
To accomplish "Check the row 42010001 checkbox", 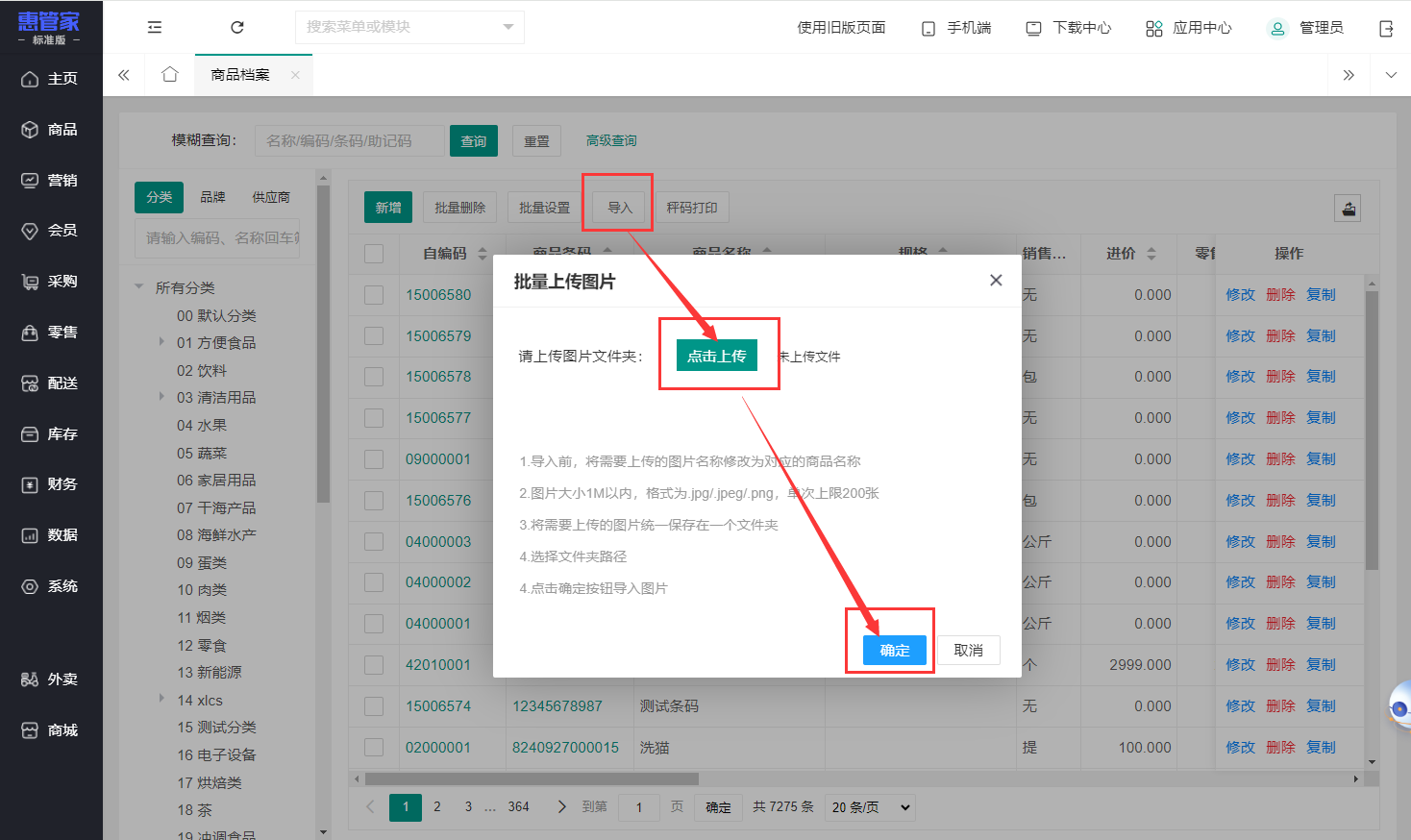I will point(374,665).
